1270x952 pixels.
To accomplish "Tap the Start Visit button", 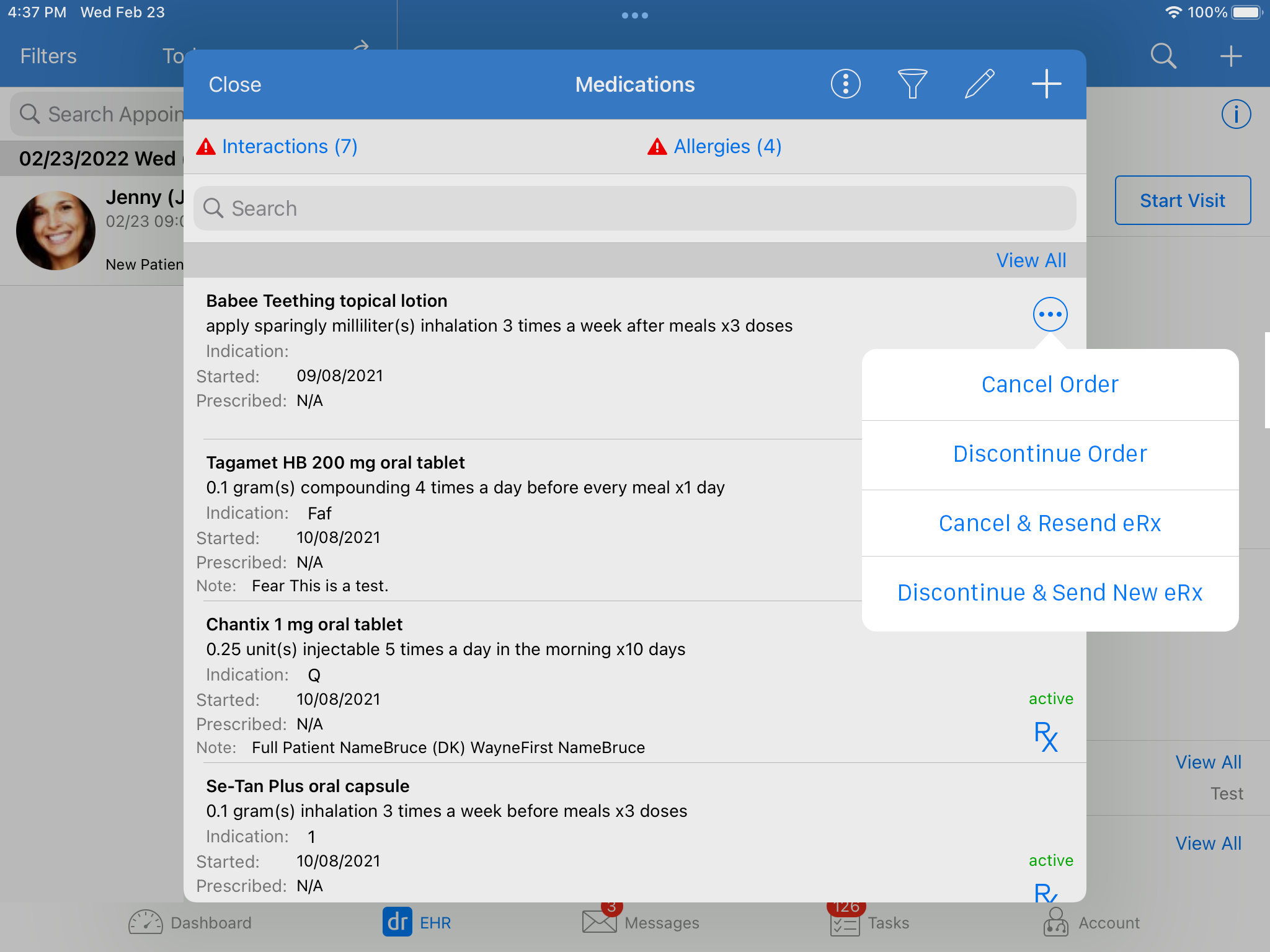I will click(1183, 200).
